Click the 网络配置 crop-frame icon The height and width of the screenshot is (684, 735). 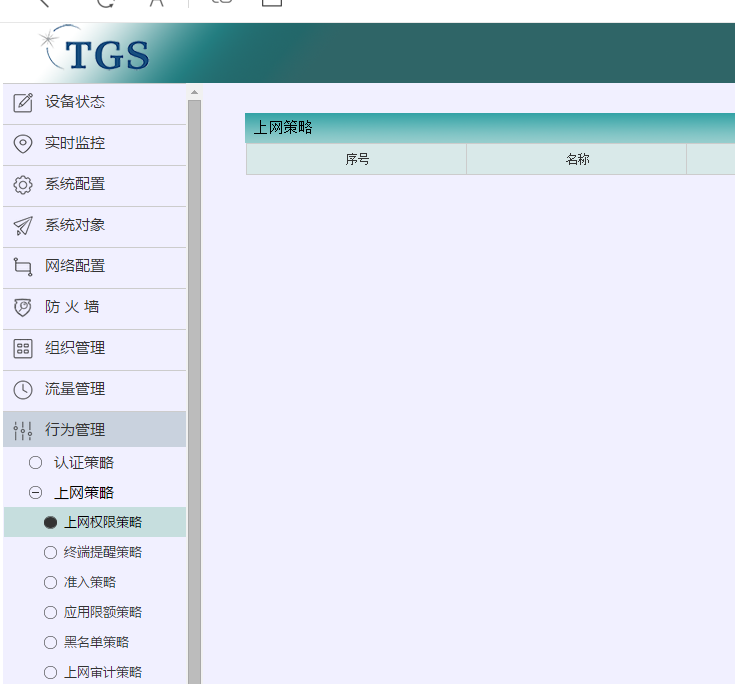click(x=23, y=267)
